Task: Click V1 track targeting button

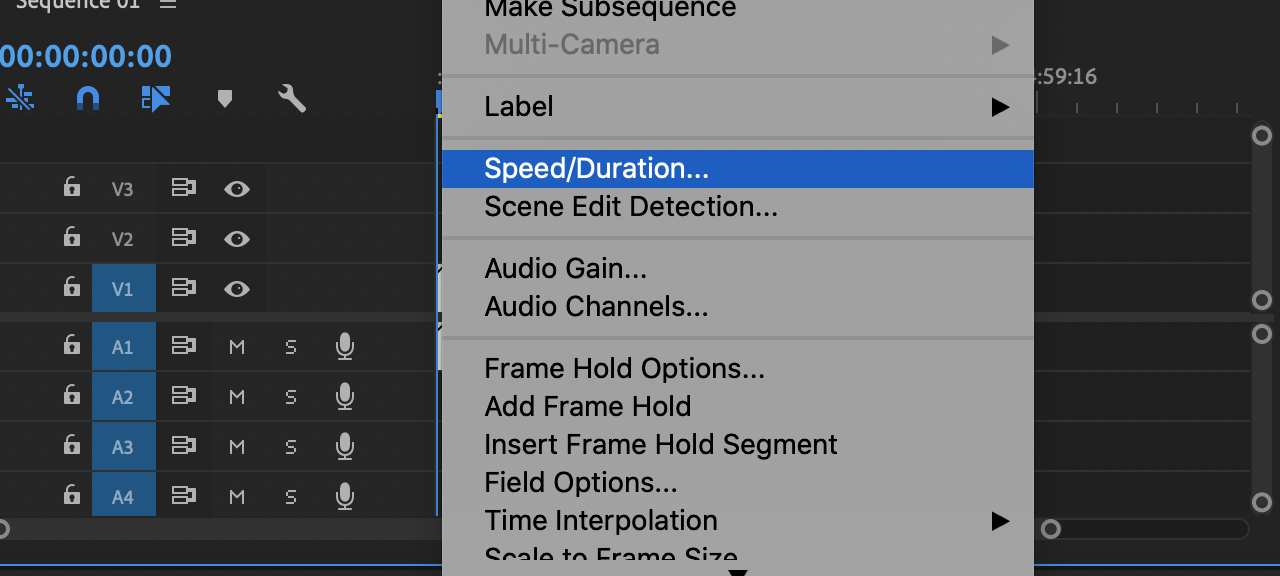Action: click(x=123, y=289)
